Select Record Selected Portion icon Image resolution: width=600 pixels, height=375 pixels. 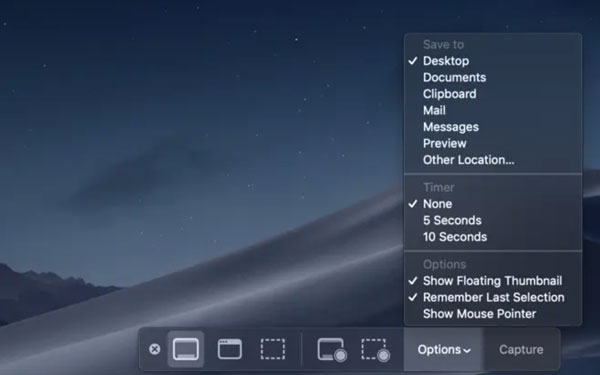pos(375,349)
